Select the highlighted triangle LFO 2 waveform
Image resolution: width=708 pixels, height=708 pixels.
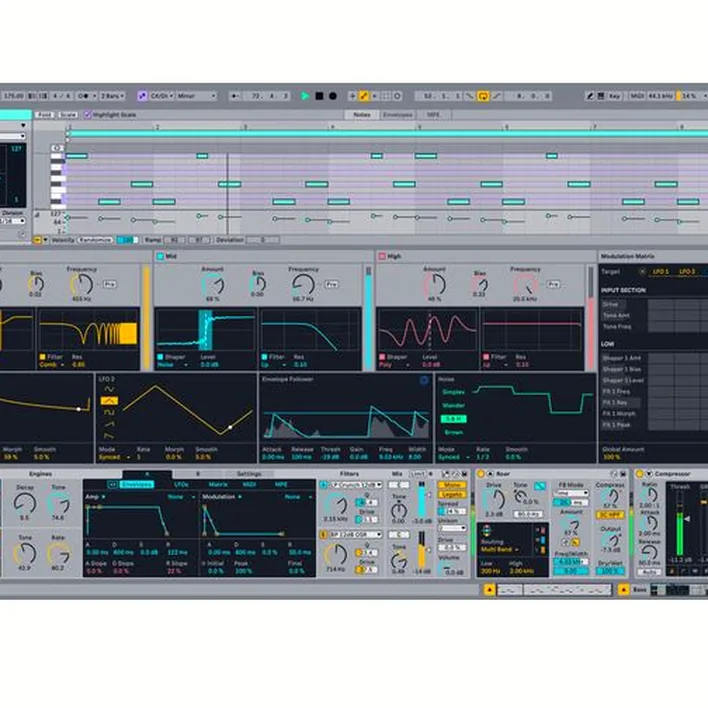click(109, 401)
